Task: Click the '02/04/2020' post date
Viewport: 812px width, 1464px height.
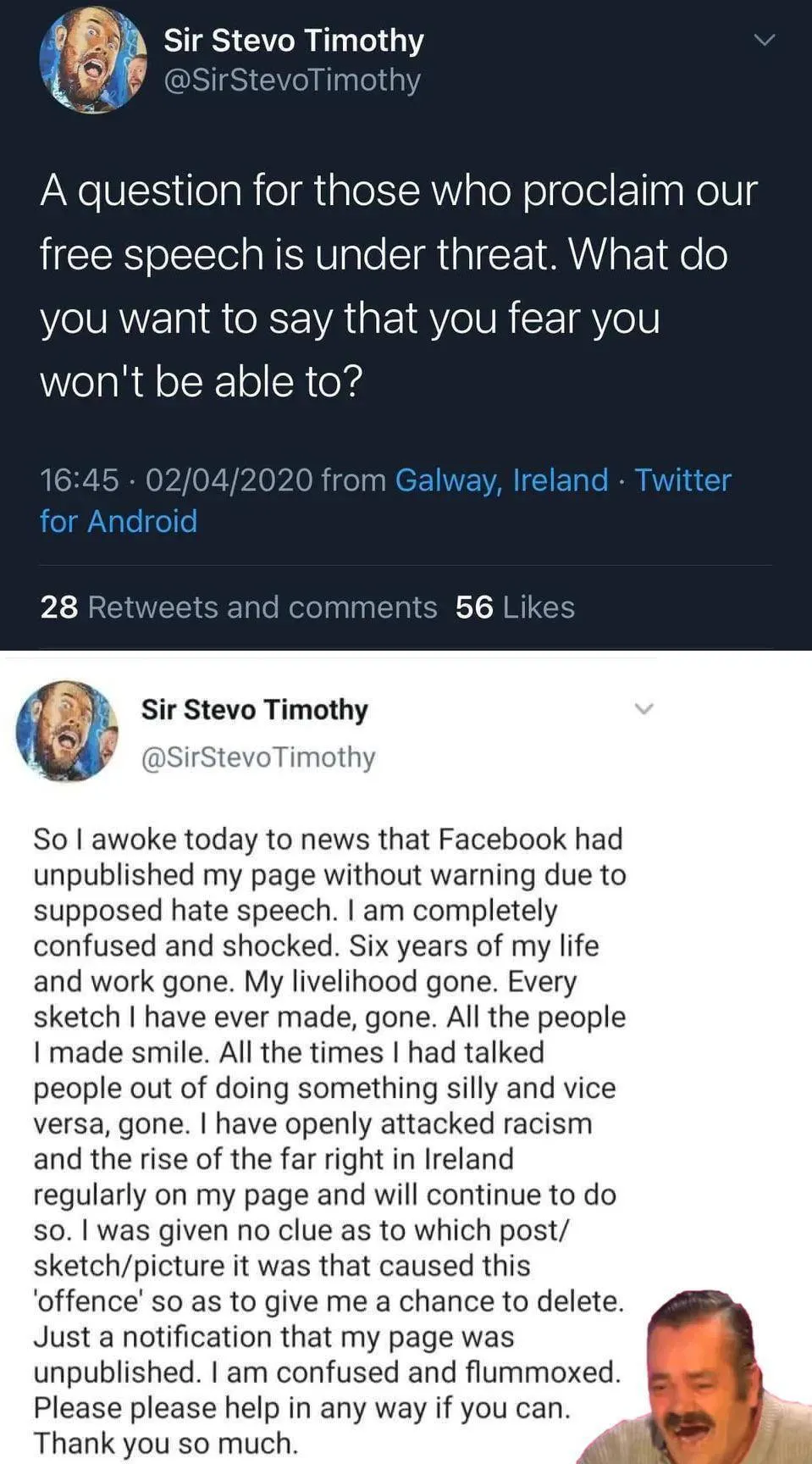Action: (229, 480)
